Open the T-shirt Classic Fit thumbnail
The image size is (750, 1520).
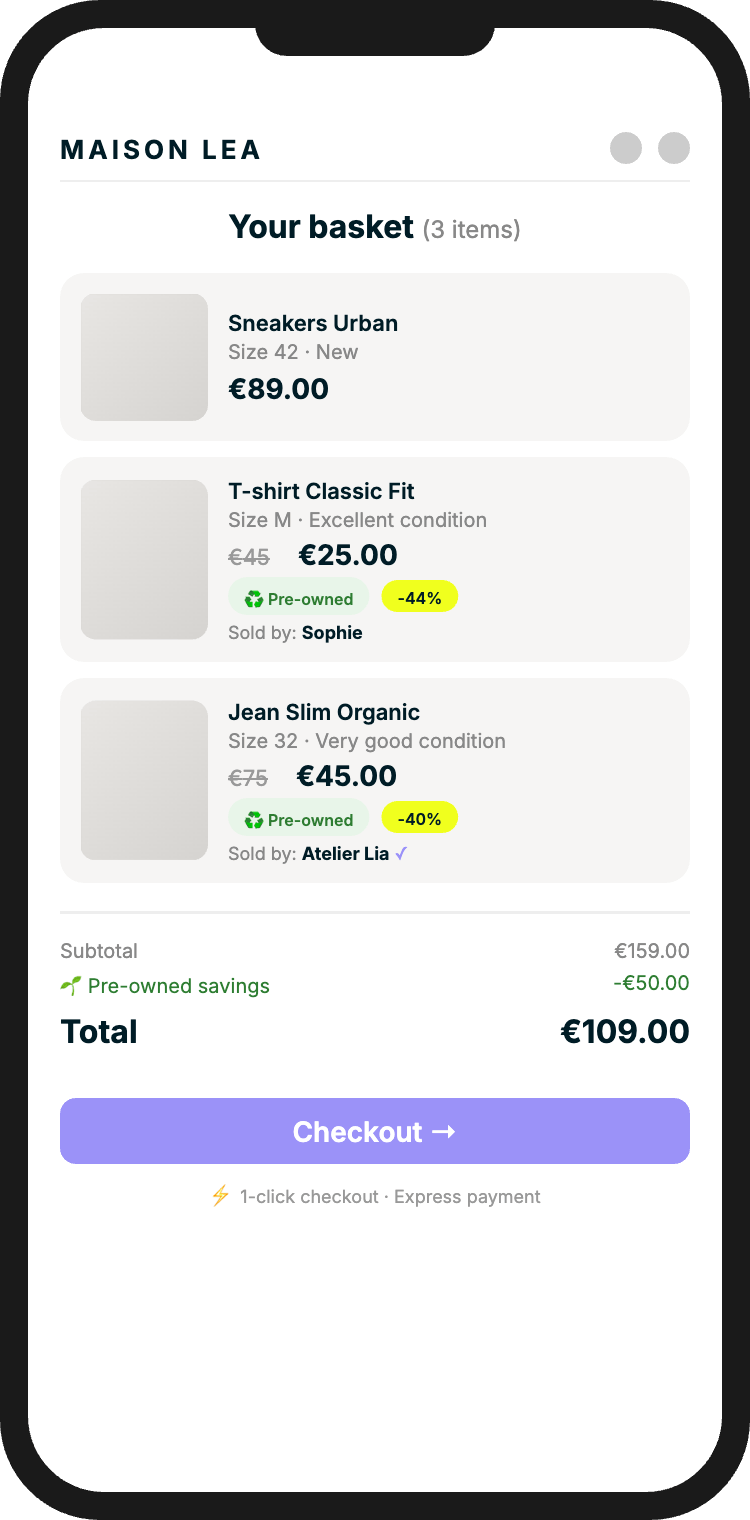144,559
